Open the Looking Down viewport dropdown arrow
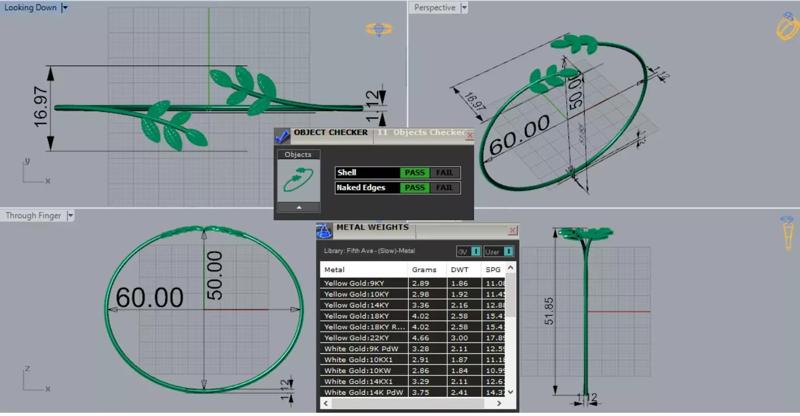The image size is (800, 416). (x=64, y=8)
